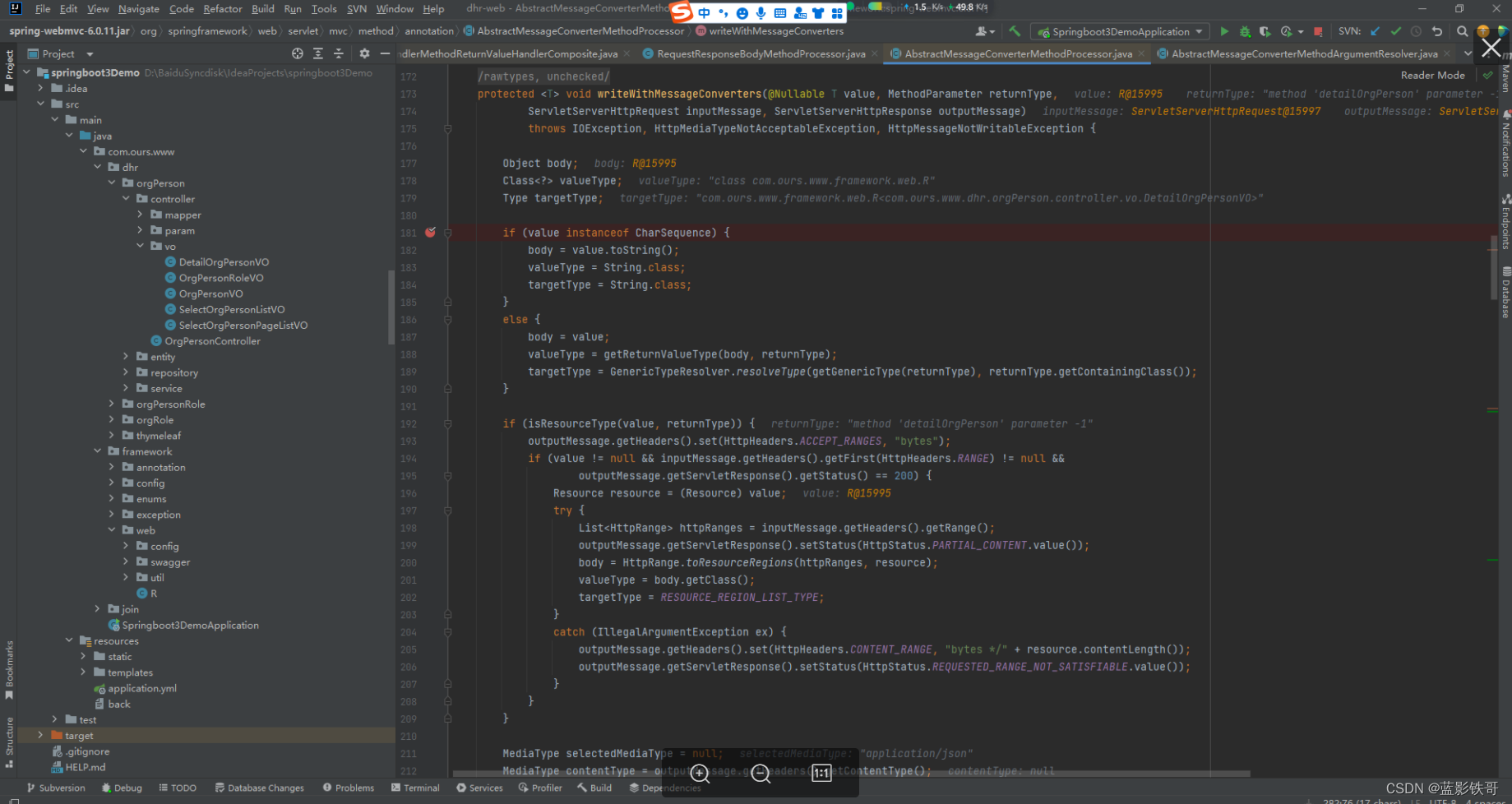Click spring-webmvc-6.0.11.jar breadcrumb
This screenshot has width=1512, height=804.
point(70,31)
